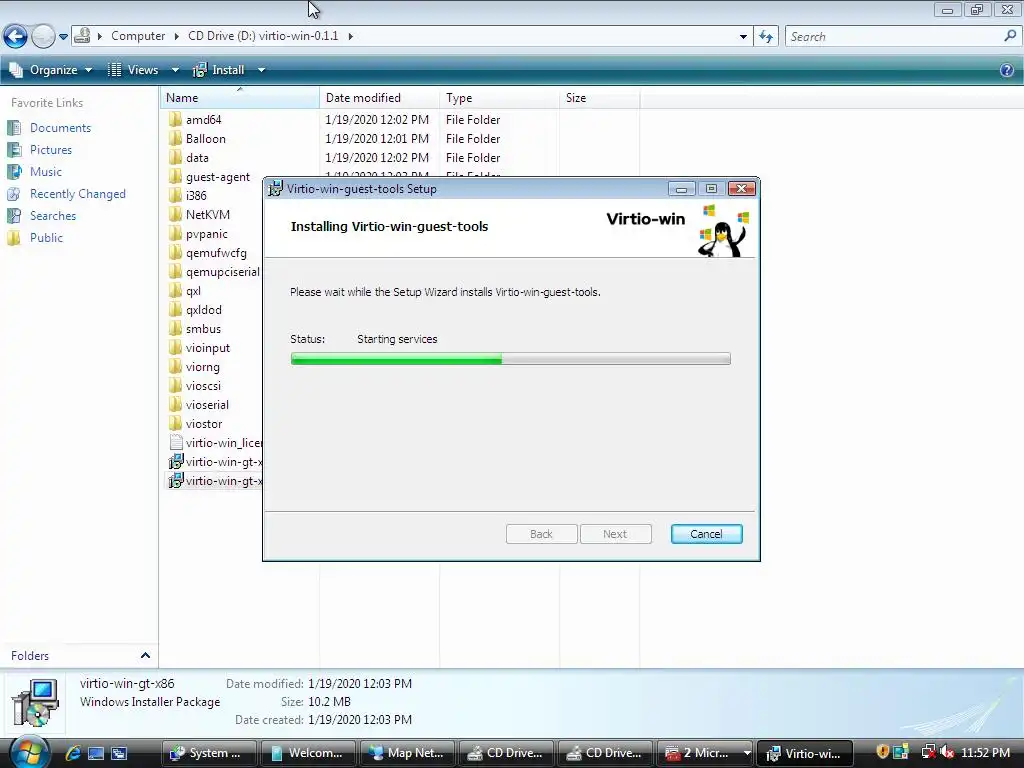Screen dimensions: 1024x768
Task: Expand the 2 Microsoft grouped taskbar button
Action: (706, 753)
